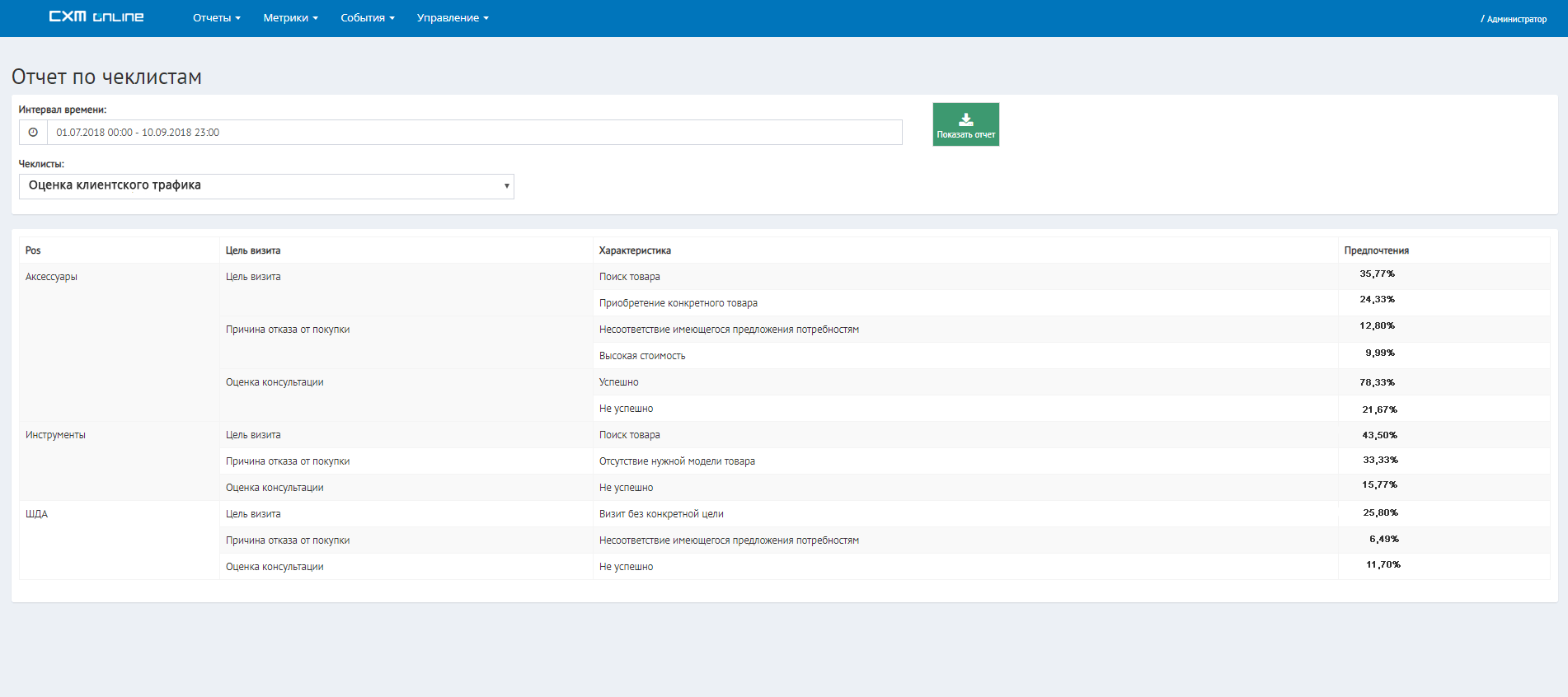This screenshot has height=697, width=1568.
Task: Expand the События dropdown menu
Action: pyautogui.click(x=367, y=18)
